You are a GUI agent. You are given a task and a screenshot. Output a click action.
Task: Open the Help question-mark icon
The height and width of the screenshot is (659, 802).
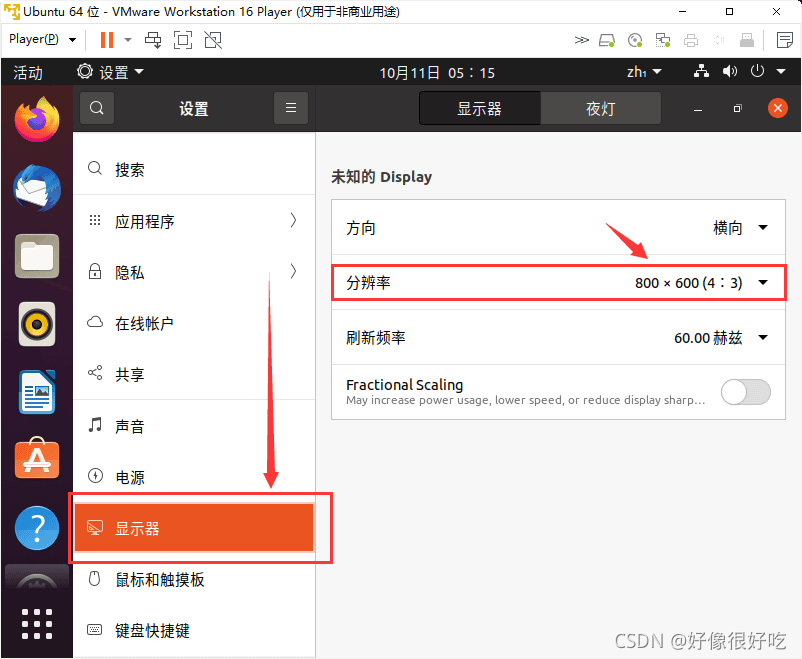[37, 528]
